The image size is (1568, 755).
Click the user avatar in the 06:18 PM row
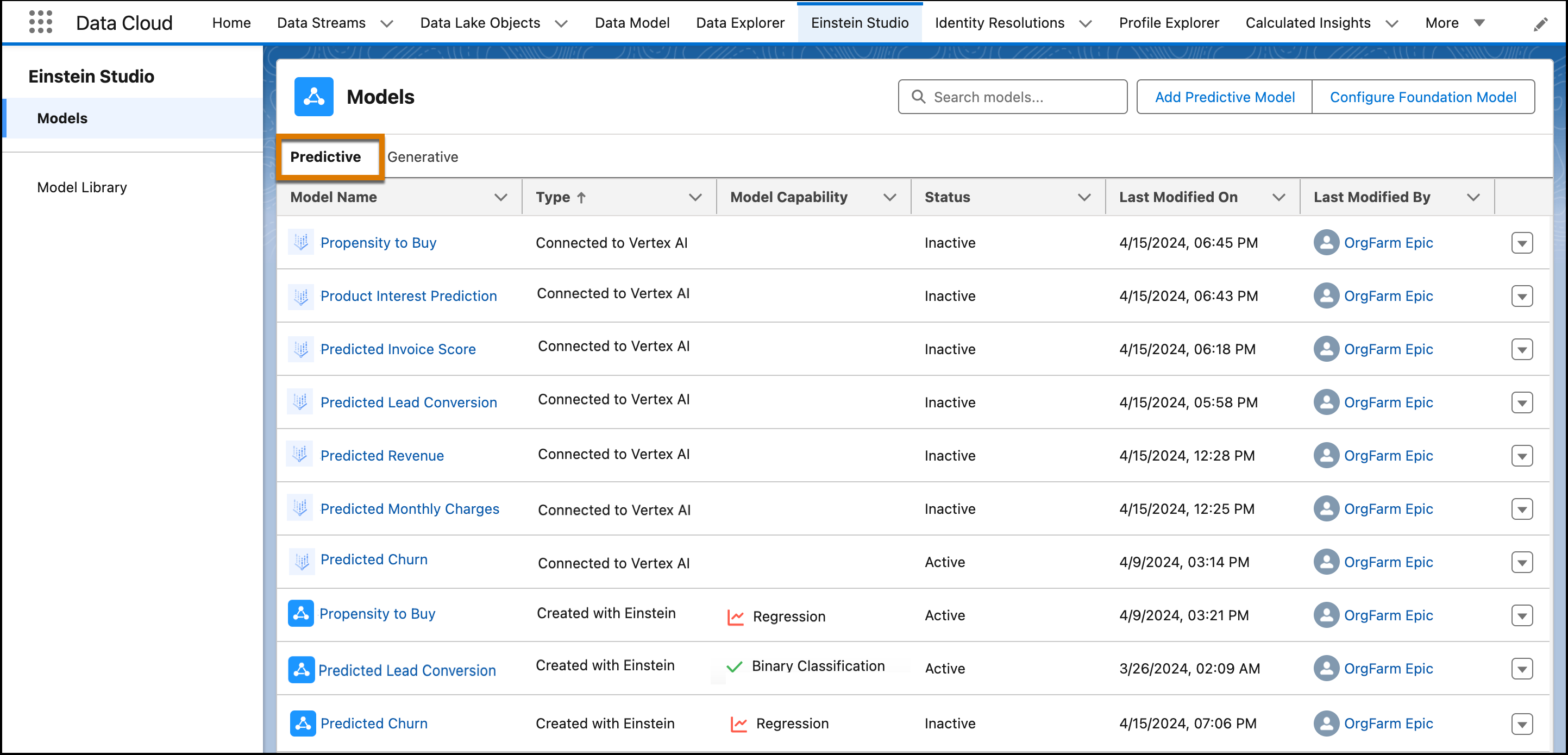coord(1326,349)
